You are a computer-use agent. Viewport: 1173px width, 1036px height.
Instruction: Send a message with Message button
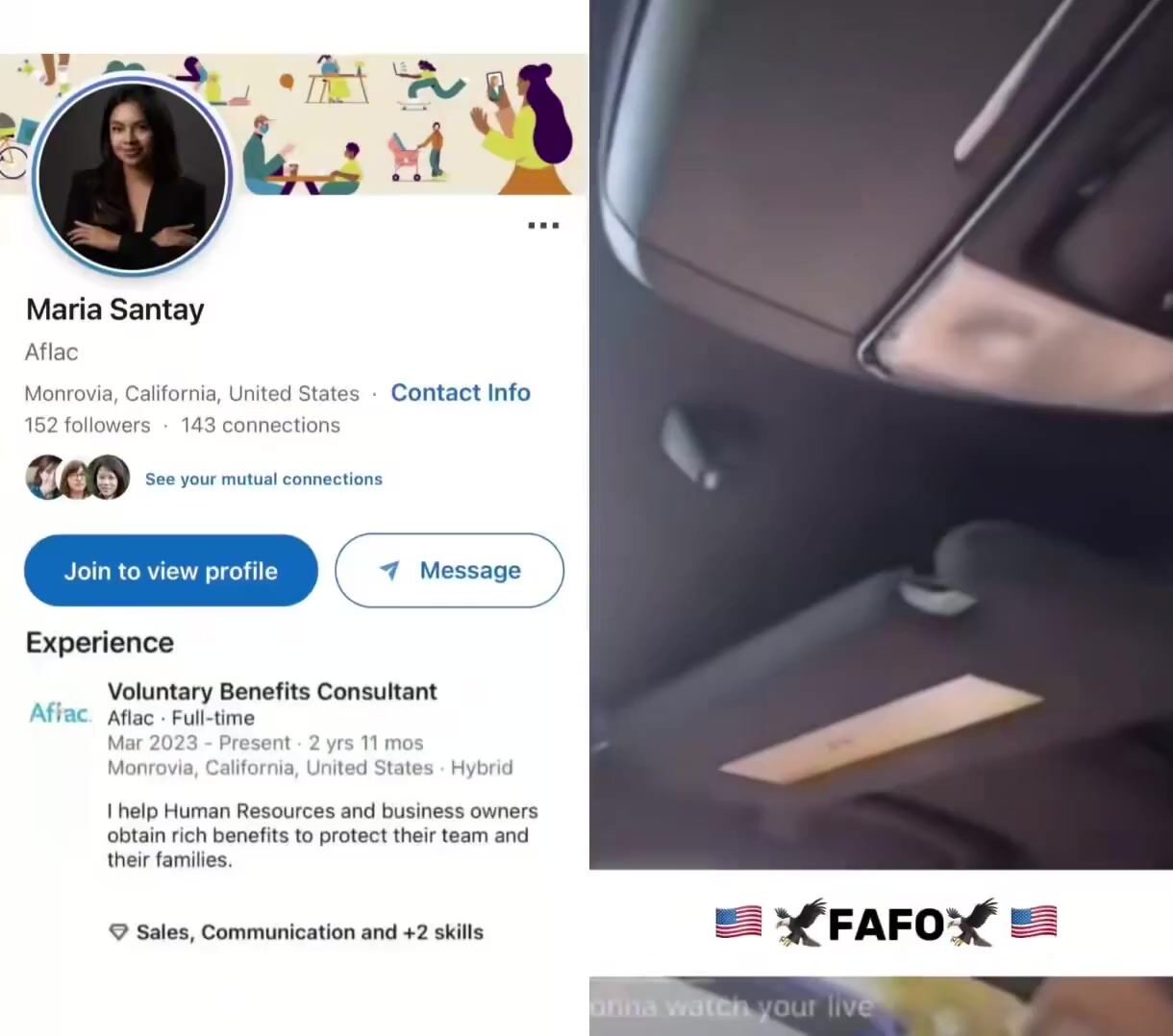[449, 571]
